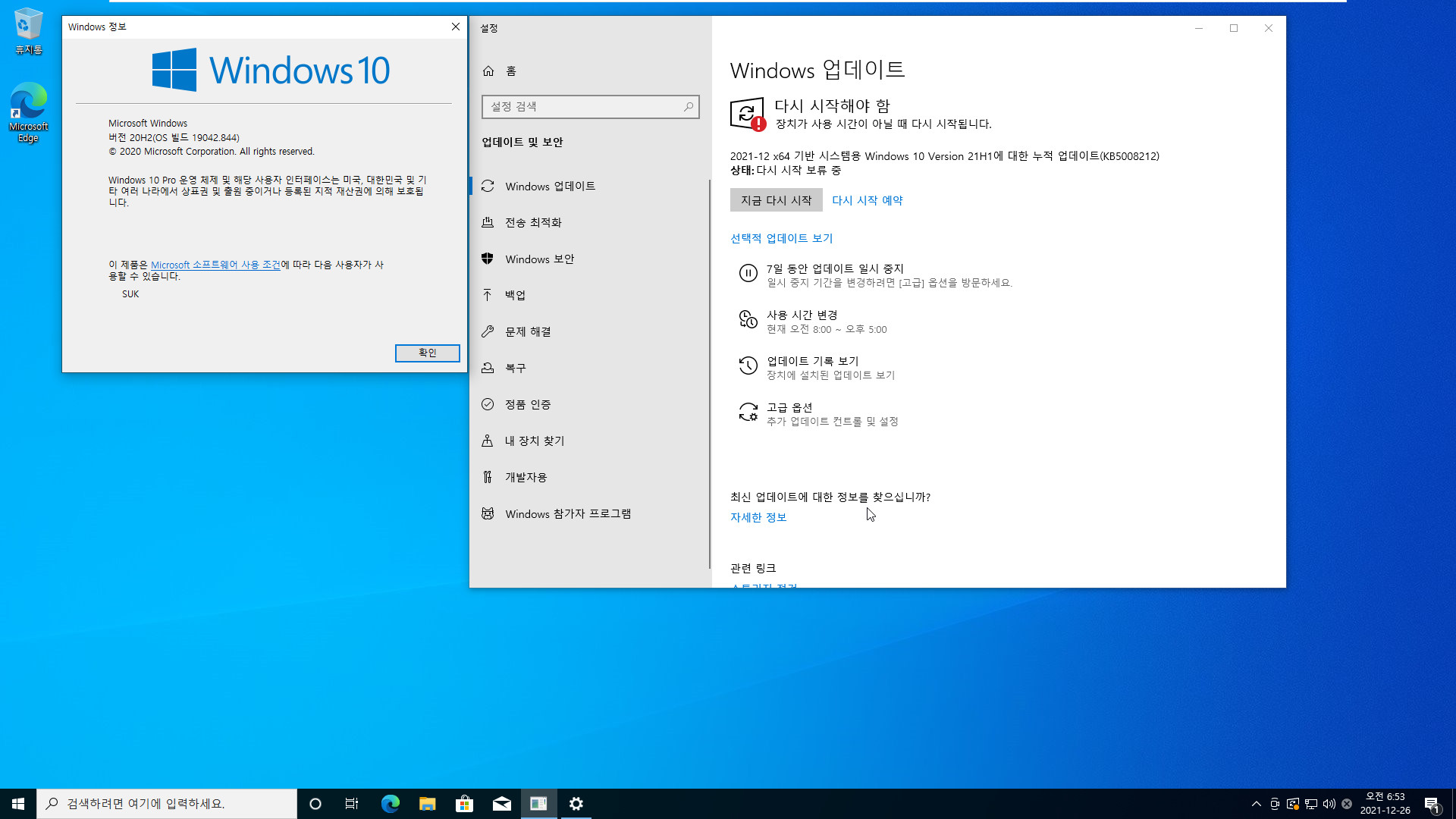1456x819 pixels.
Task: Click 확인 button in Windows 정보 dialog
Action: 427,353
